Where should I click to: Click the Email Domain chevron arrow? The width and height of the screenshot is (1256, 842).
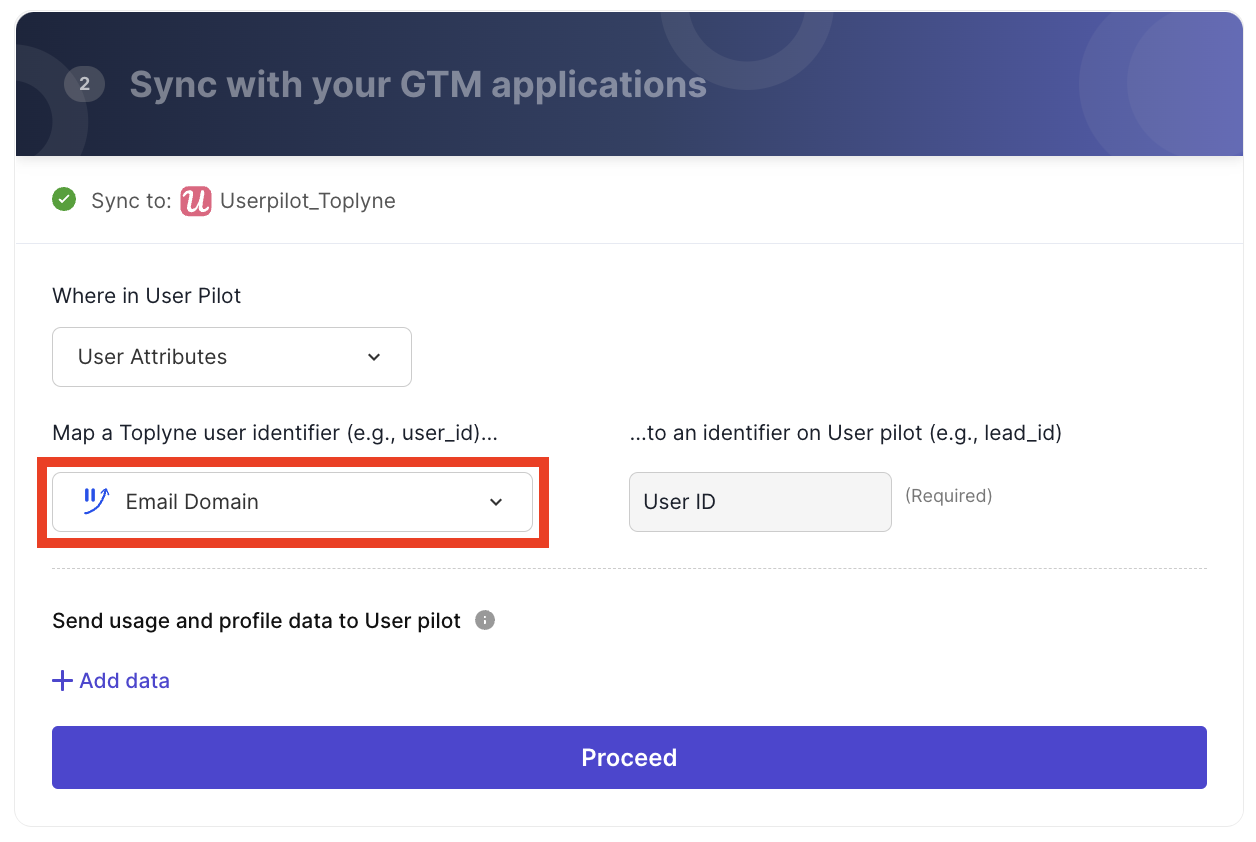click(x=496, y=502)
